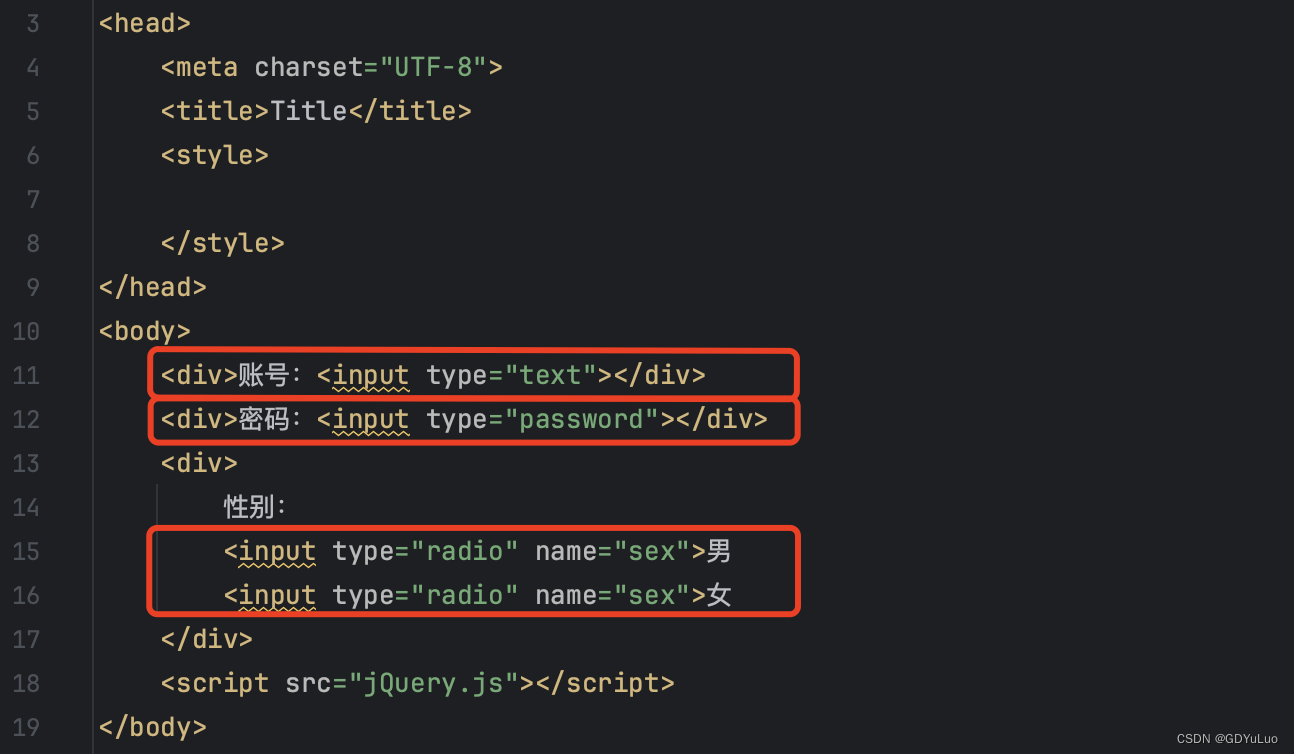Click the charset attribute name
This screenshot has height=754, width=1294.
click(308, 67)
